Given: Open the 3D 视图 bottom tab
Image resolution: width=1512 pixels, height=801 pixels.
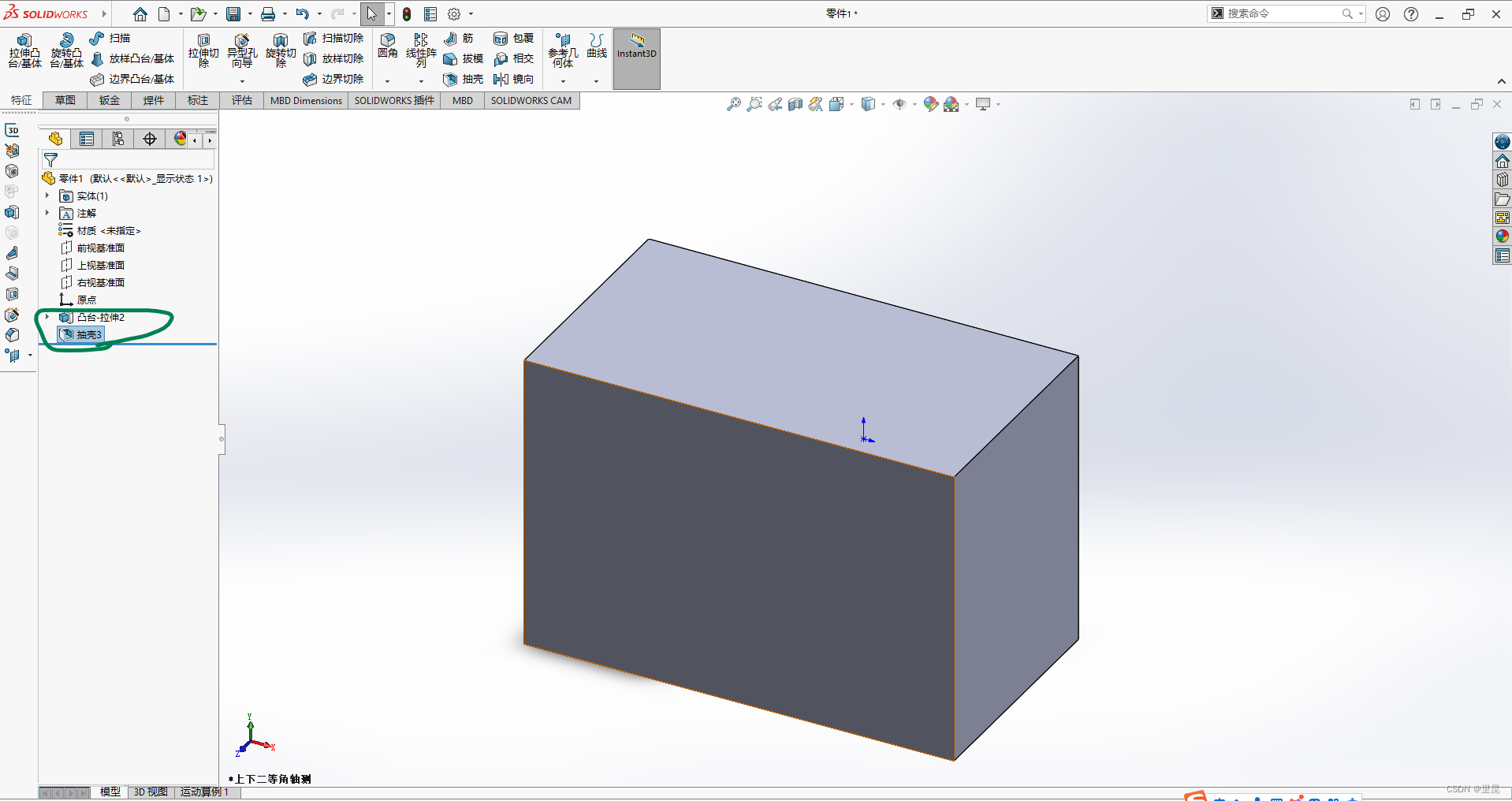Looking at the screenshot, I should click(151, 792).
